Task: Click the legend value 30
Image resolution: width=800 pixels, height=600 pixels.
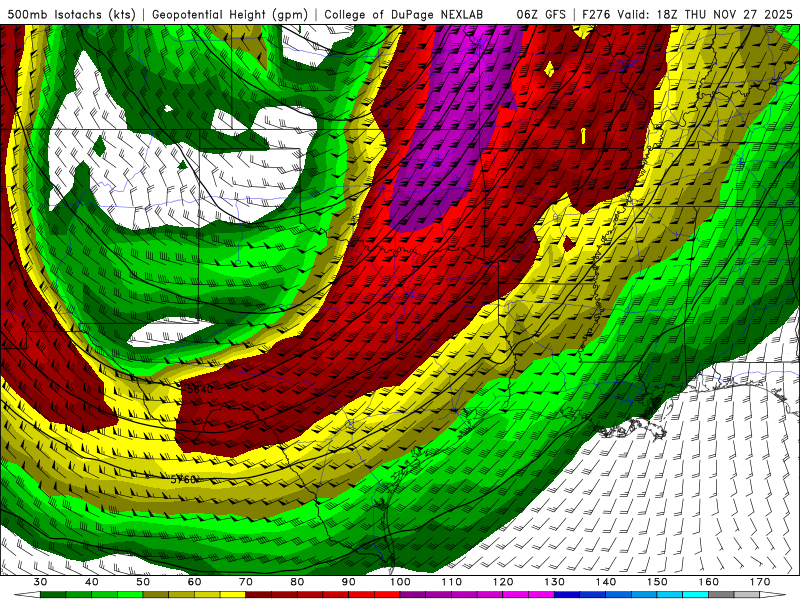Action: tap(40, 582)
